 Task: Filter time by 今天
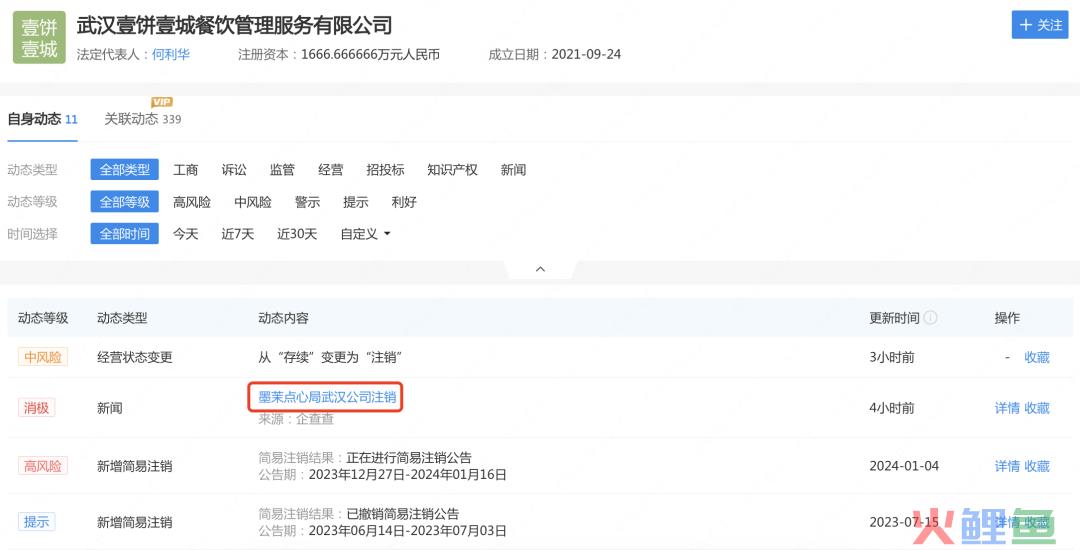click(185, 234)
